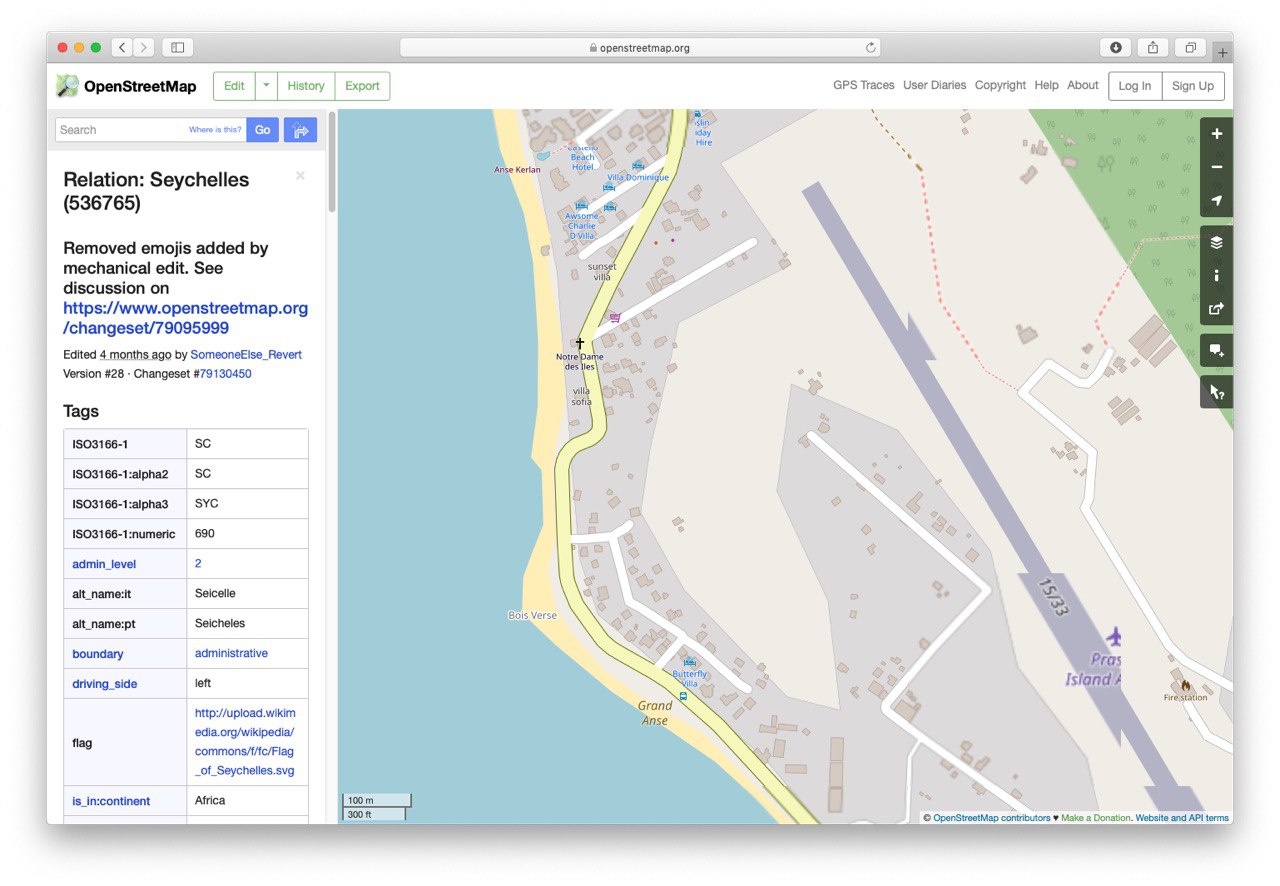Click the Log In button
Image resolution: width=1280 pixels, height=886 pixels.
click(1135, 86)
